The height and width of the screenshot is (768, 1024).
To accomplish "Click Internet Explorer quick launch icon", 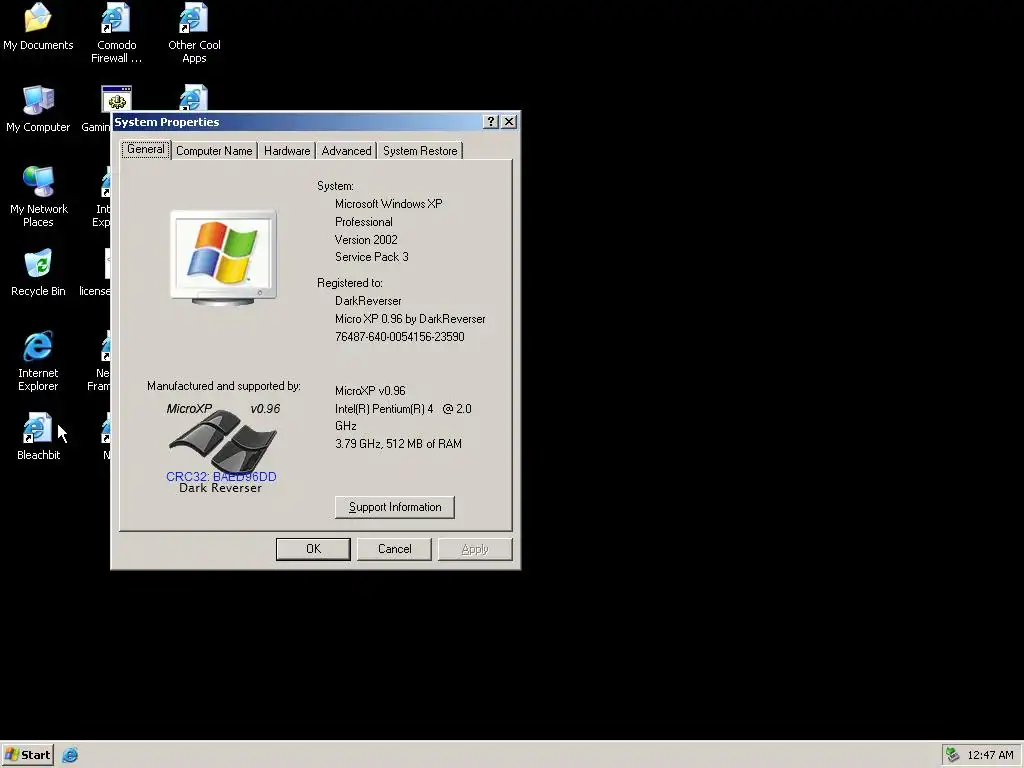I will click(70, 755).
